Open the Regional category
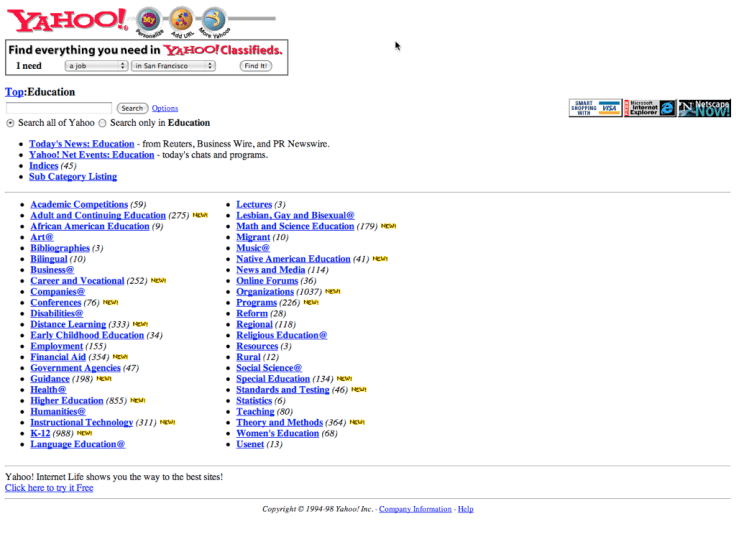This screenshot has width=736, height=552. (254, 324)
